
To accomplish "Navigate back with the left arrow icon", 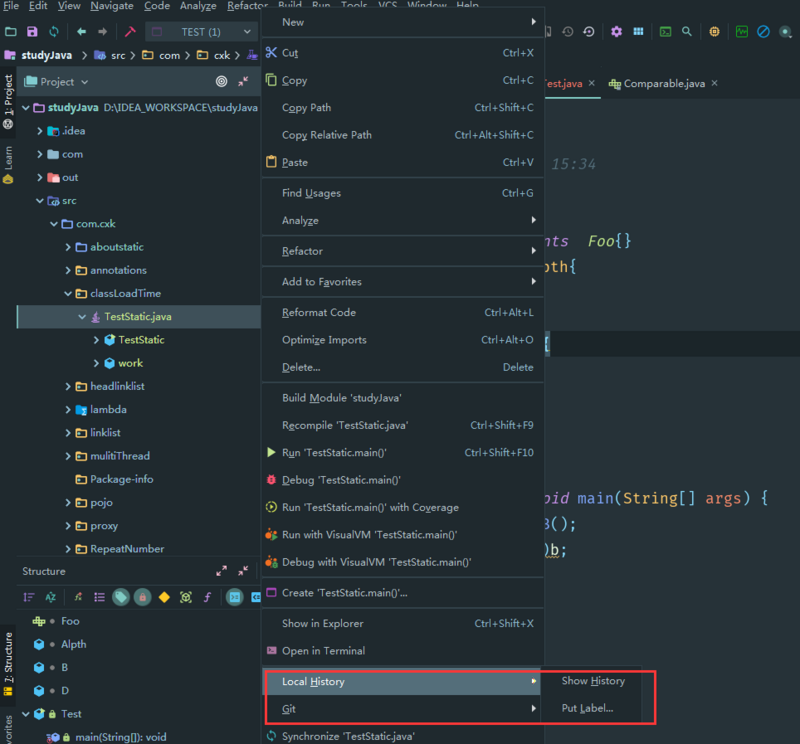I will pos(81,32).
